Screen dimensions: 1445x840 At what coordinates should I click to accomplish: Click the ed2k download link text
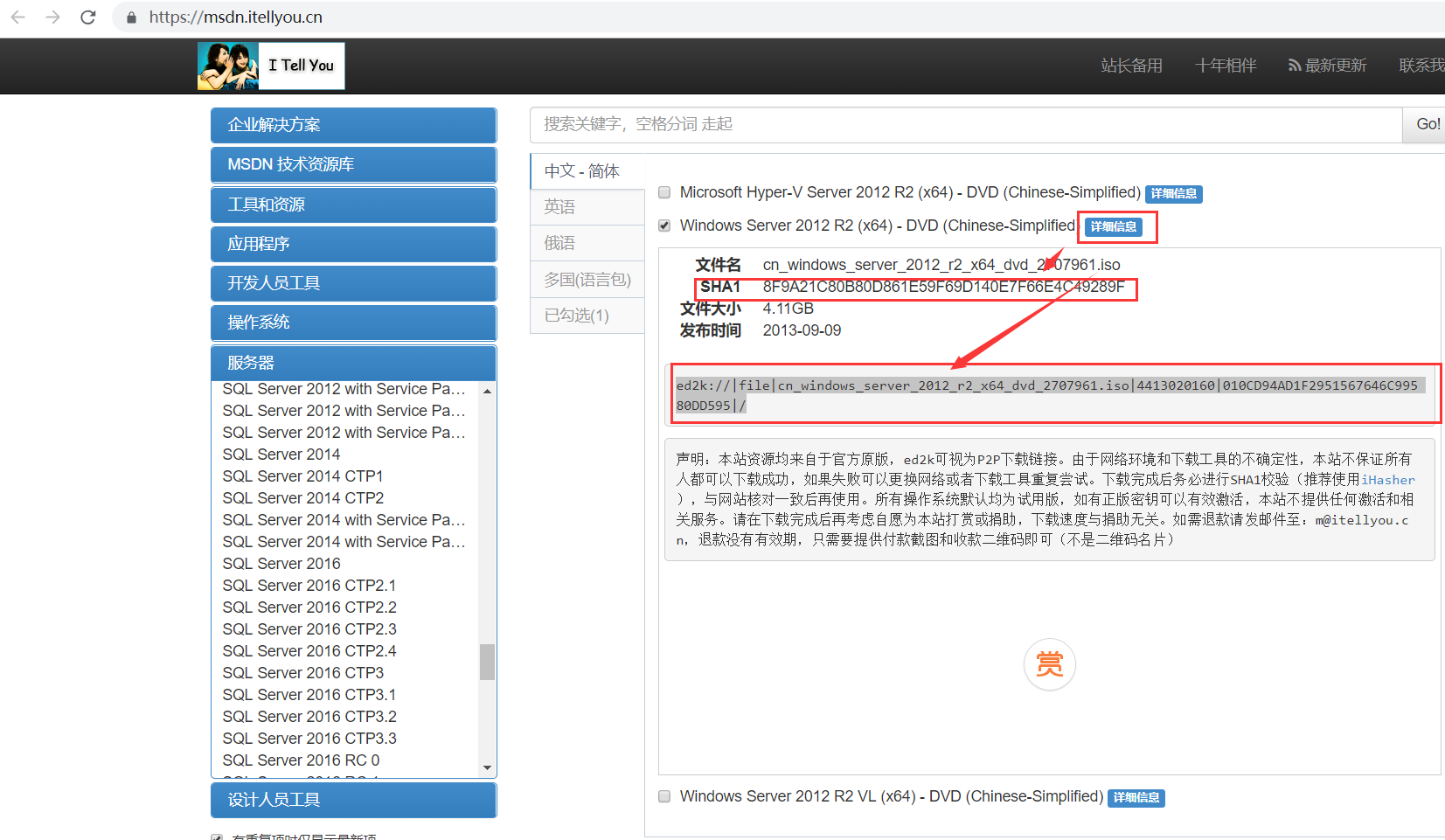1049,395
